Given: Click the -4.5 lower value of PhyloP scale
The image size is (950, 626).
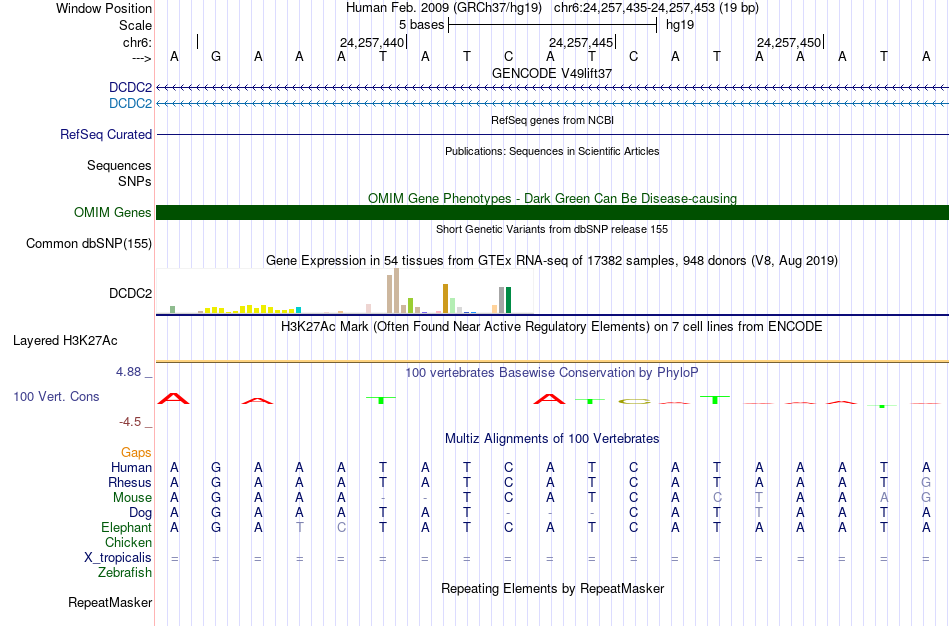Looking at the screenshot, I should point(130,422).
